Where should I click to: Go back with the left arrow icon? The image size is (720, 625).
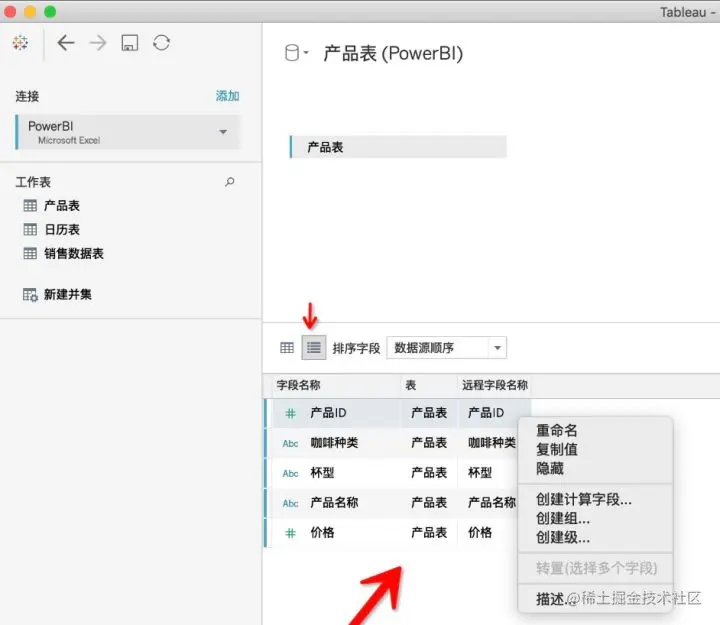66,43
